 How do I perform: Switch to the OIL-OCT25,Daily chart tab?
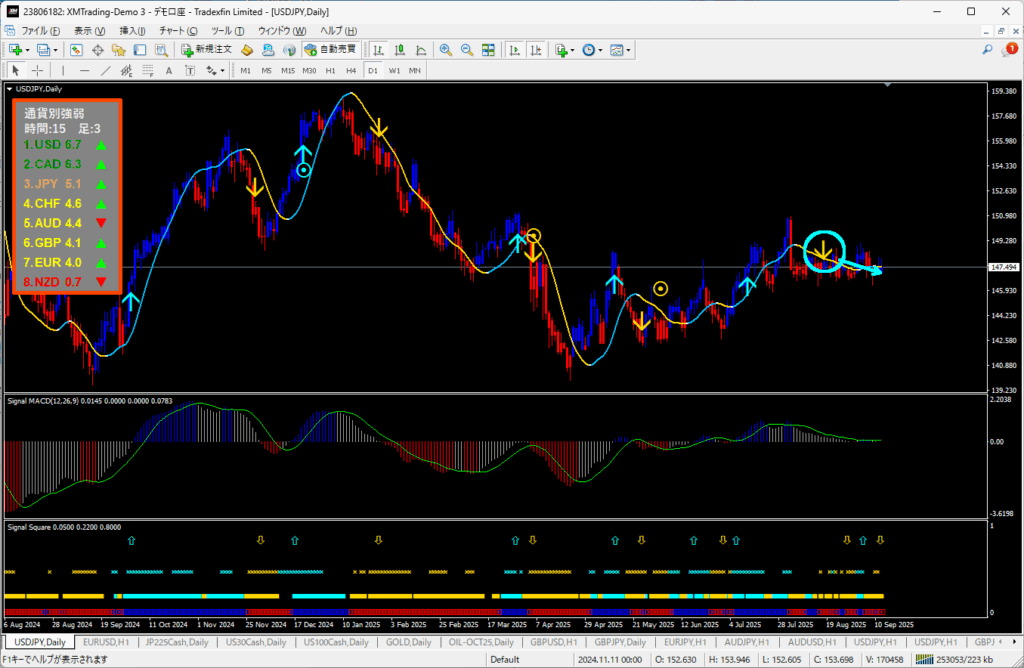[x=481, y=642]
